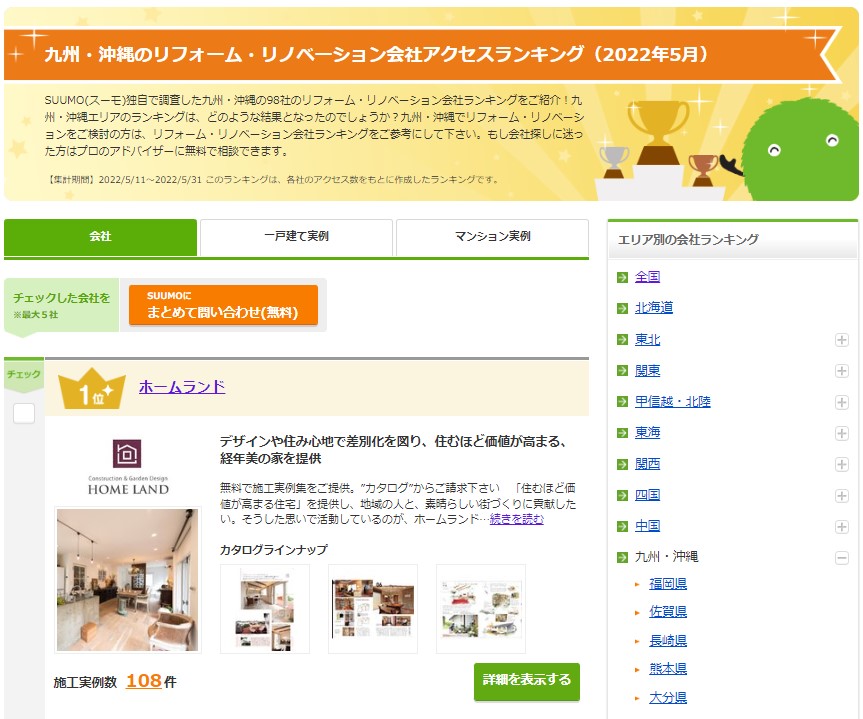Open the 四国 area ranking link
This screenshot has height=719, width=863.
(647, 495)
